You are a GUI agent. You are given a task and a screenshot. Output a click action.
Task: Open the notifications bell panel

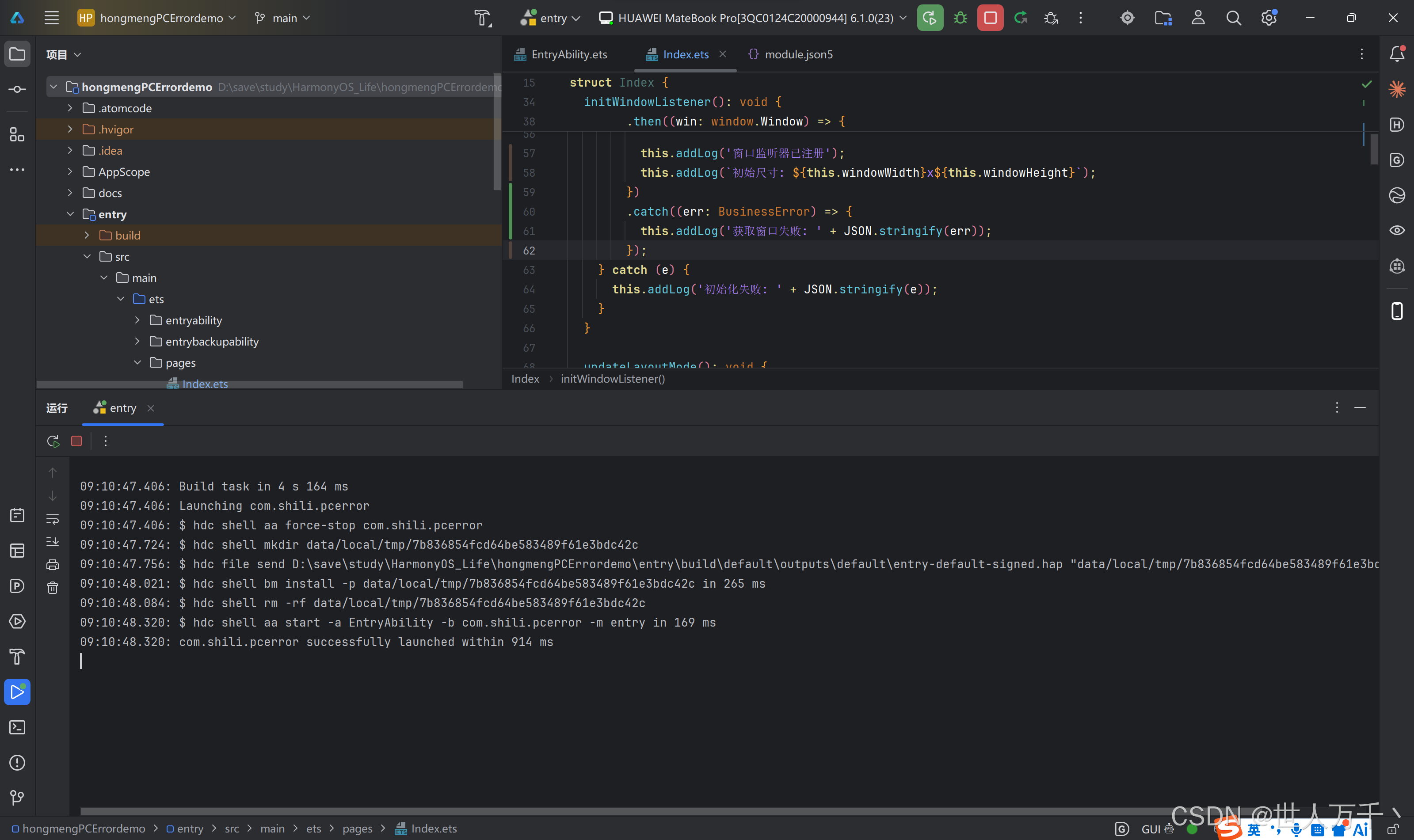(1397, 54)
